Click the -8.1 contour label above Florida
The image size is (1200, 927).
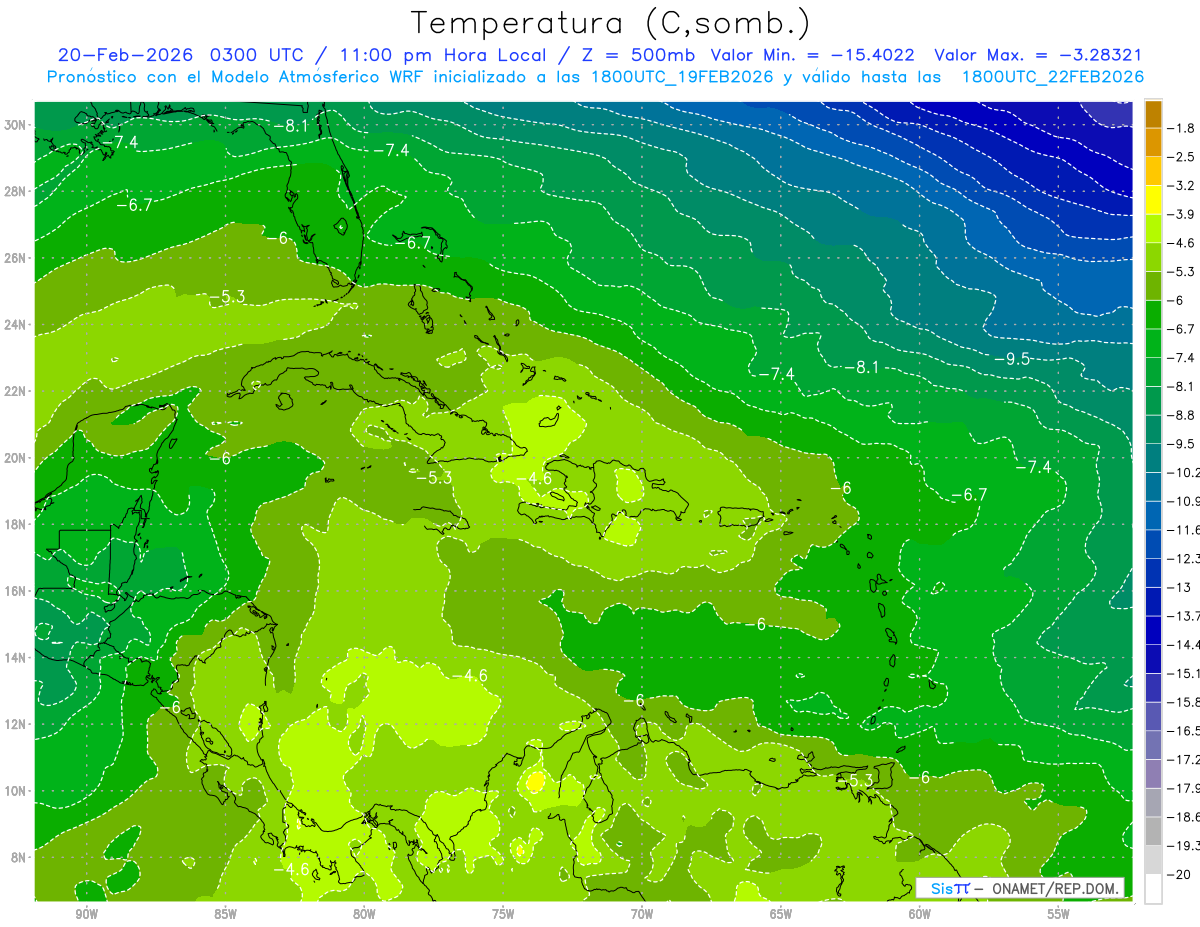click(291, 126)
